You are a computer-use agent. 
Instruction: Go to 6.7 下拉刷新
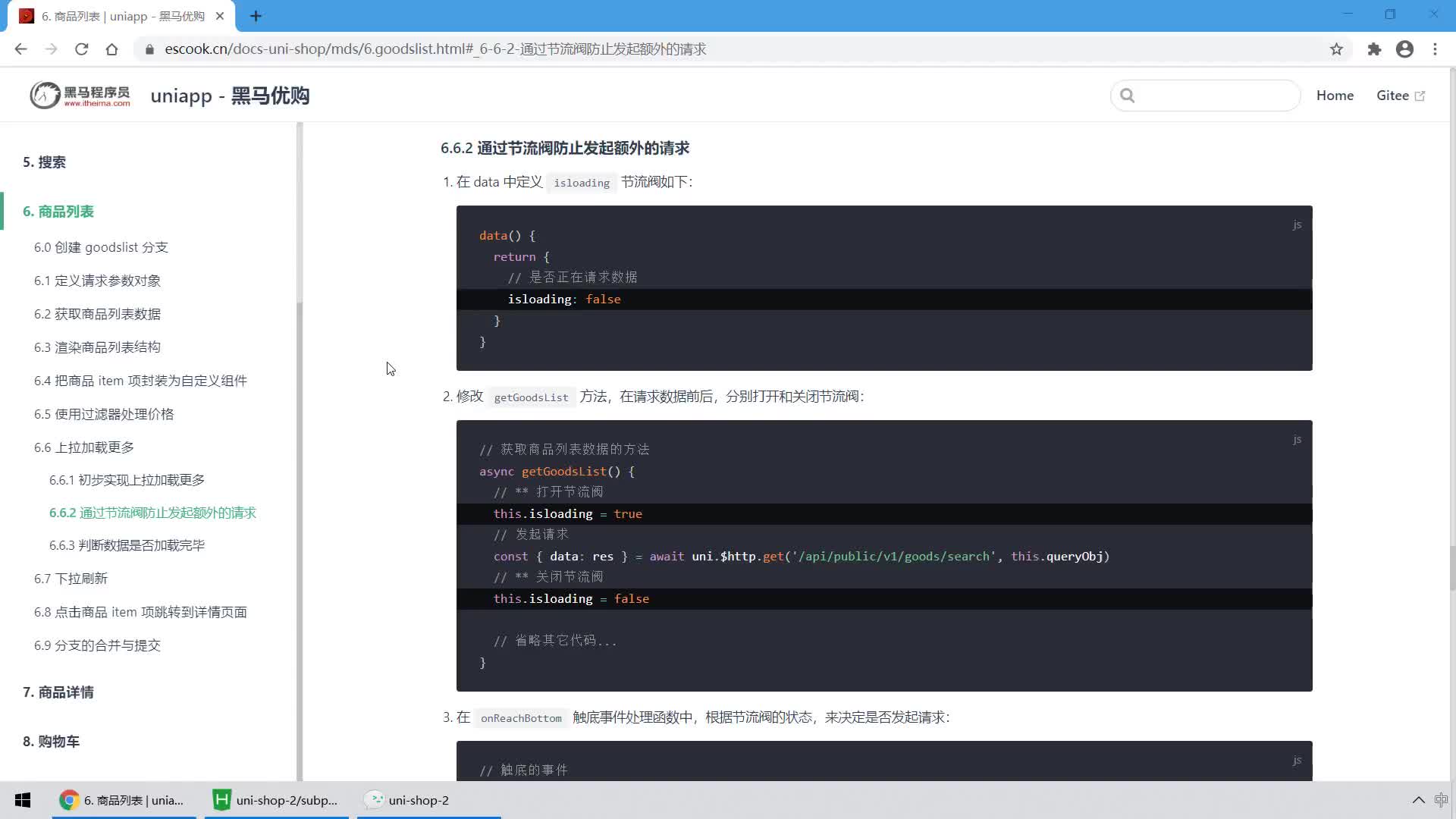pyautogui.click(x=71, y=579)
